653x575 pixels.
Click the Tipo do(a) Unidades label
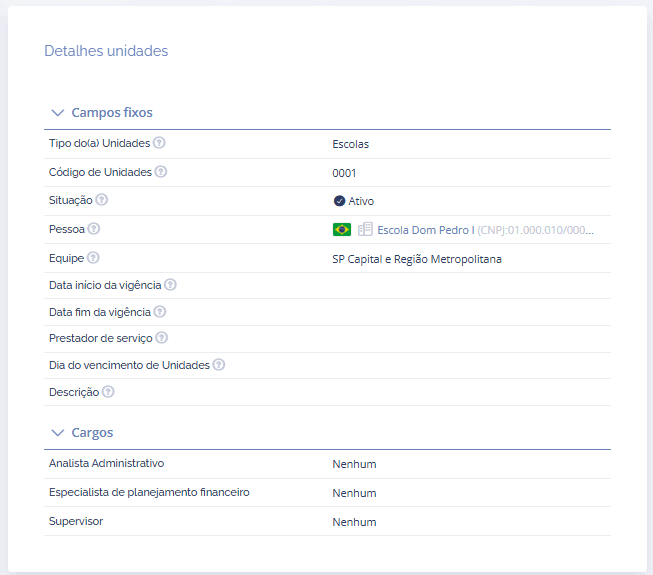coord(100,143)
